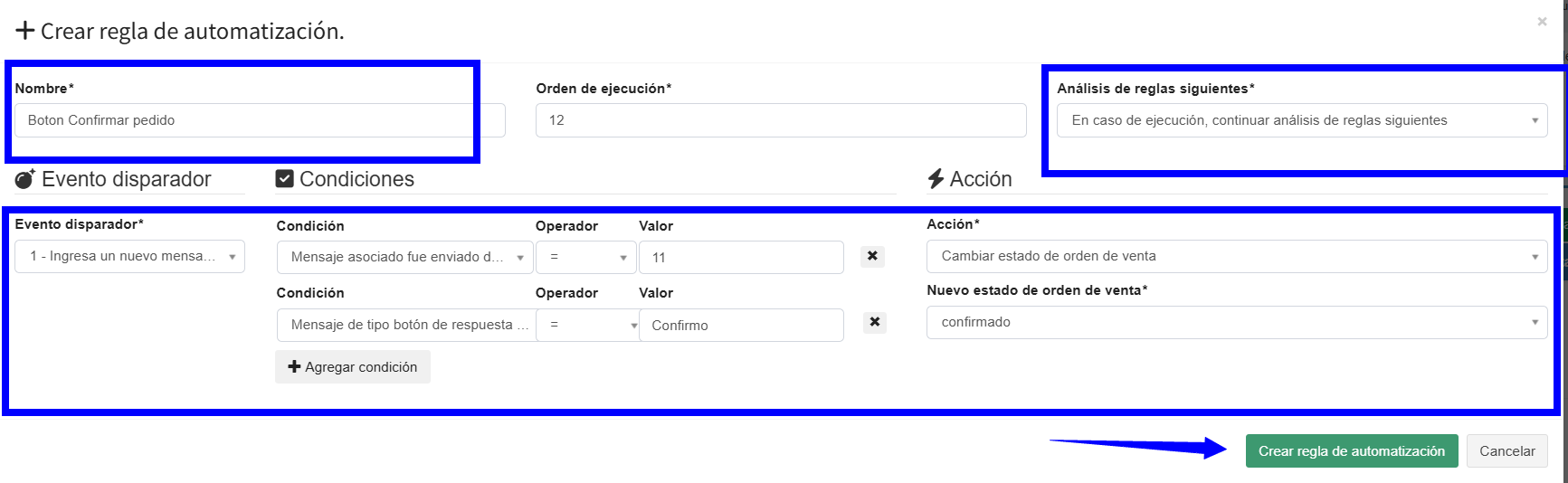The image size is (1568, 483).
Task: Expand the Acción dropdown Cambiar estado
Action: coord(1236,256)
